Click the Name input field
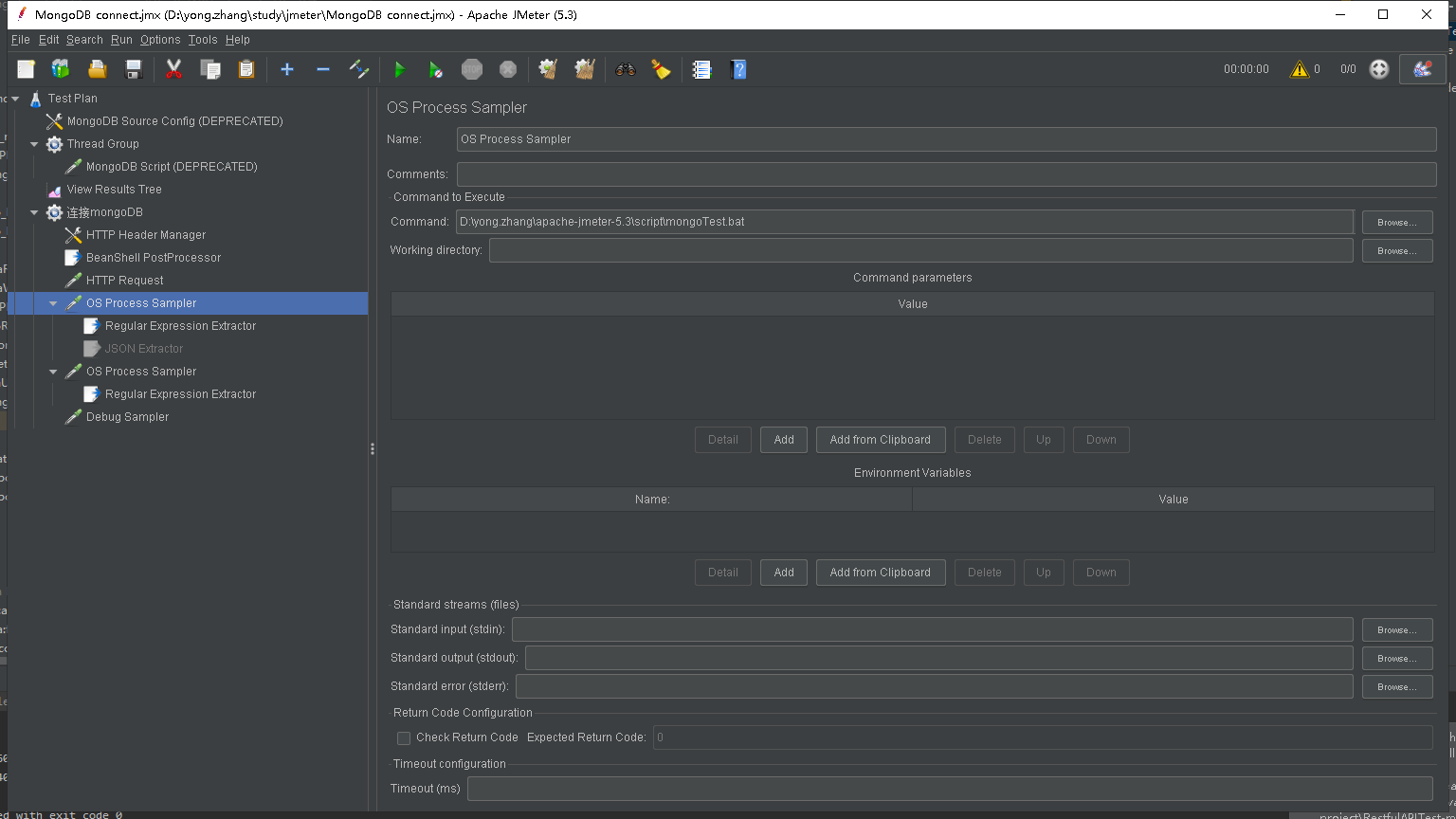 946,139
